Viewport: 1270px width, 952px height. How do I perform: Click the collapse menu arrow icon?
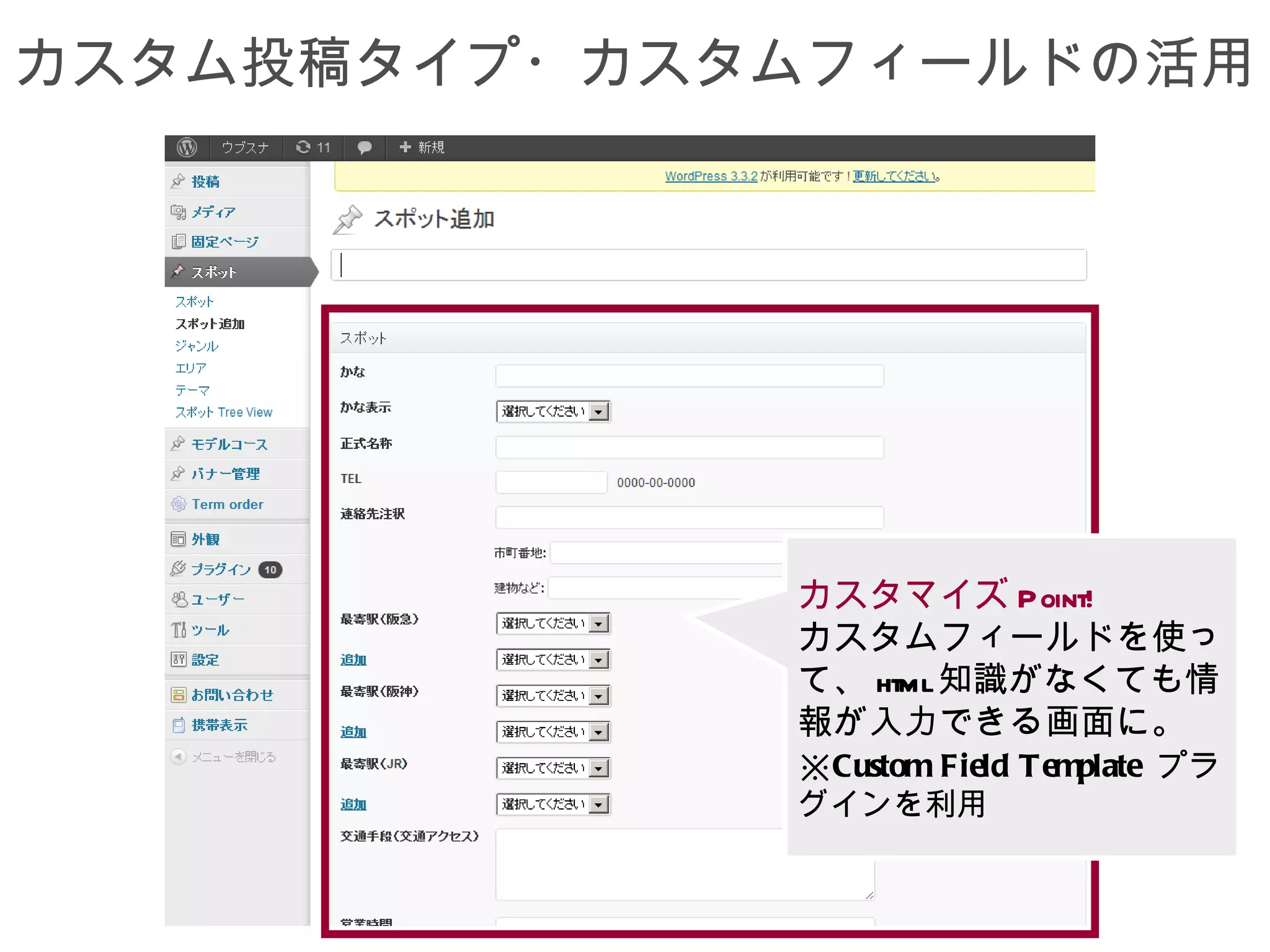pos(178,757)
